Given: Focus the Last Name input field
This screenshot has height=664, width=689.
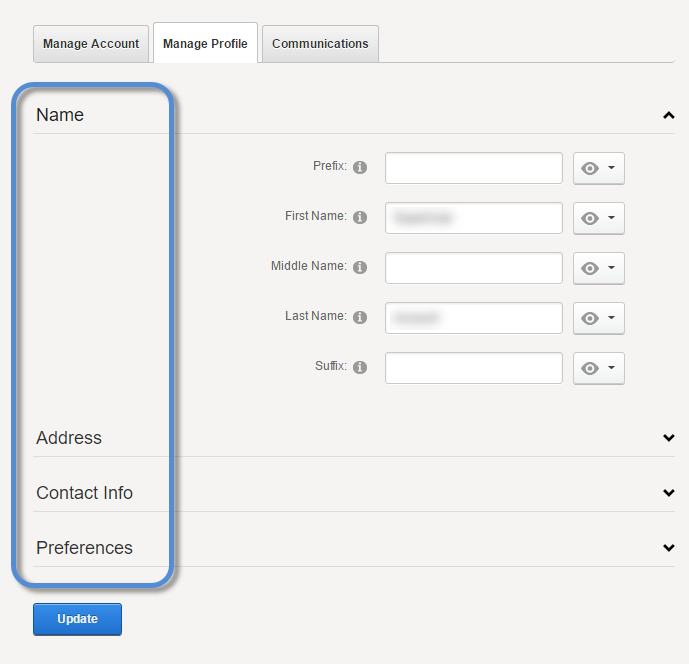Looking at the screenshot, I should point(474,318).
